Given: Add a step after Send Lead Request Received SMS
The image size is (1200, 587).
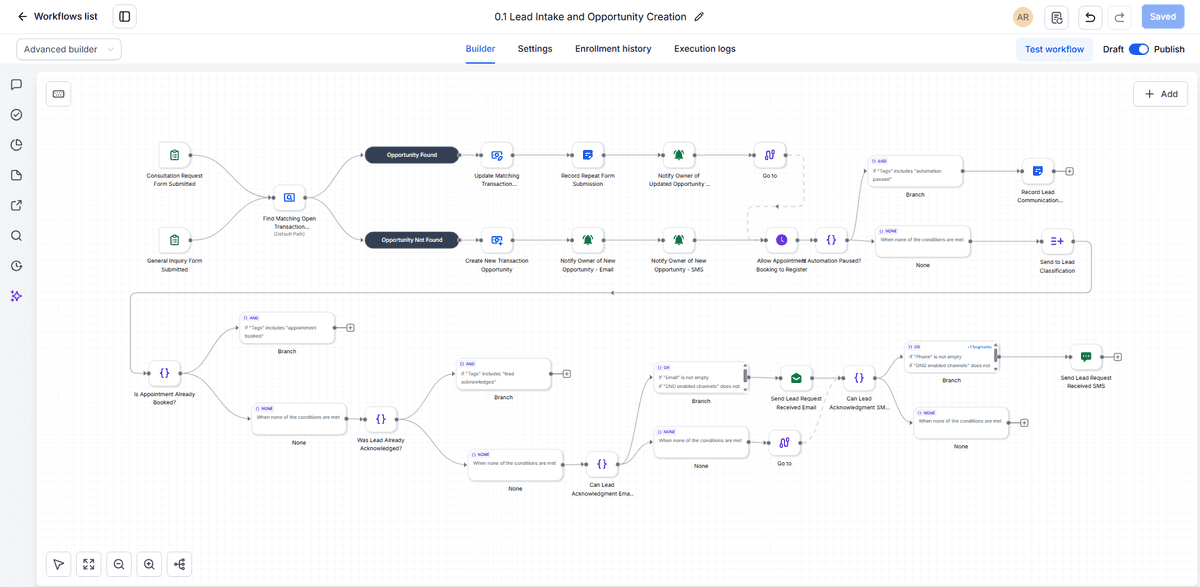Looking at the screenshot, I should (x=1118, y=357).
